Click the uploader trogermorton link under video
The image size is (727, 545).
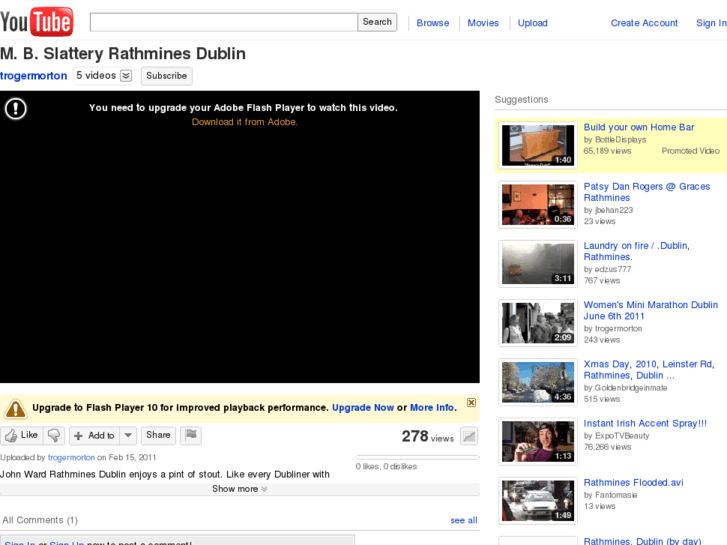pyautogui.click(x=71, y=457)
